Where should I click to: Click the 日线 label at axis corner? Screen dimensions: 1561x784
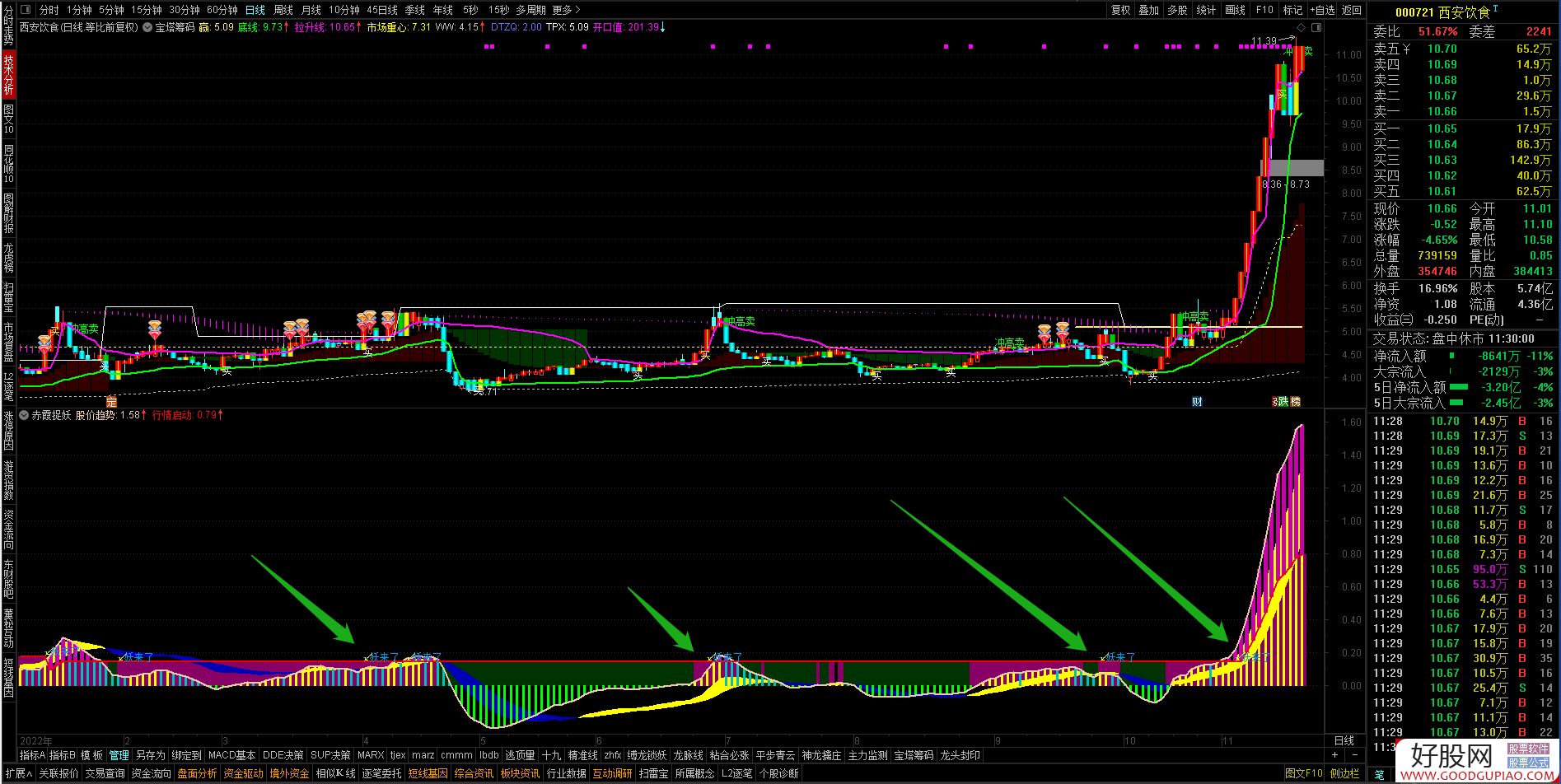pyautogui.click(x=1344, y=740)
